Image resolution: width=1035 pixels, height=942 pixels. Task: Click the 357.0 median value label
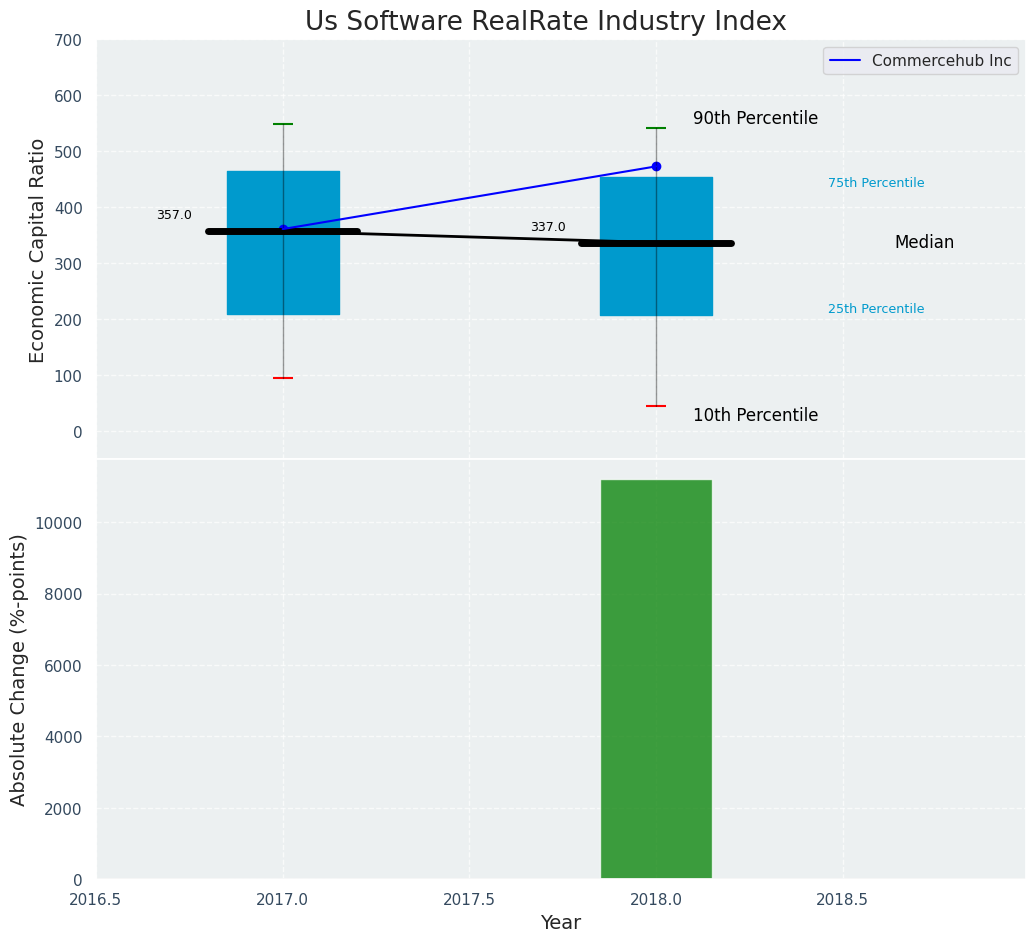click(x=174, y=215)
